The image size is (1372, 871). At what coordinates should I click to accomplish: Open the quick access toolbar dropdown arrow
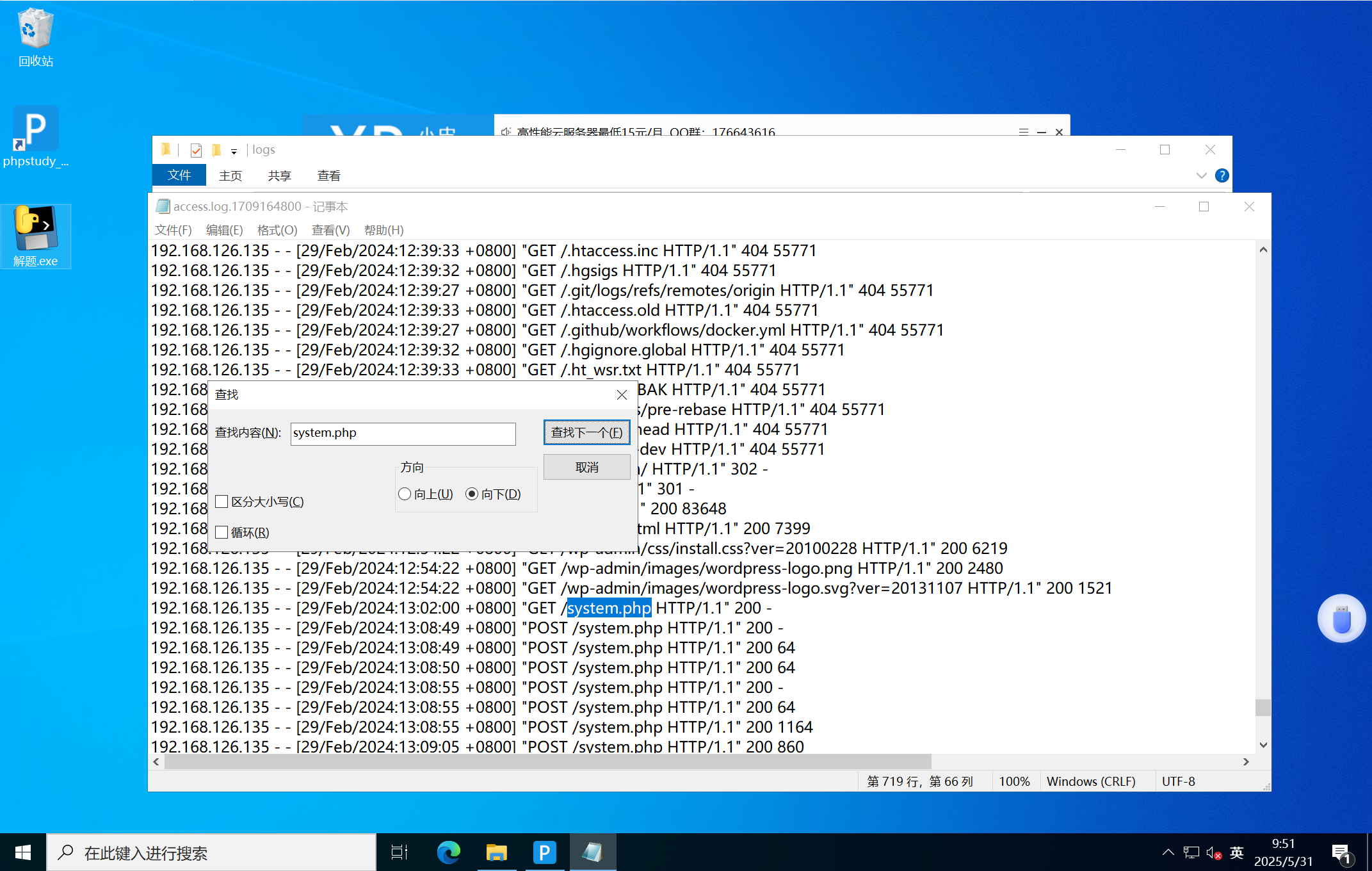tap(234, 151)
